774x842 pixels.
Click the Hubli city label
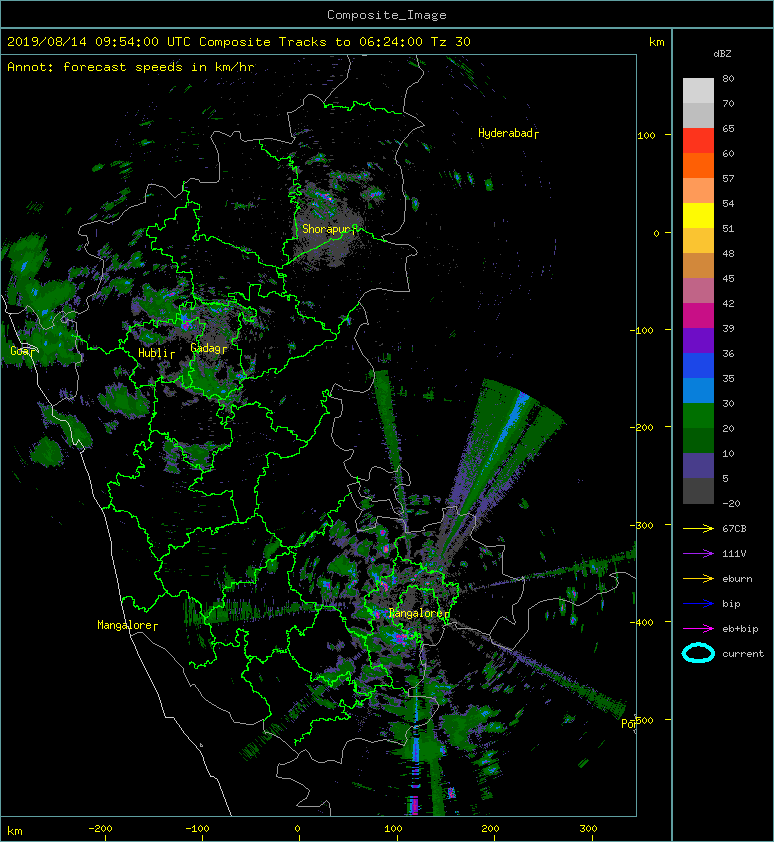[x=156, y=353]
